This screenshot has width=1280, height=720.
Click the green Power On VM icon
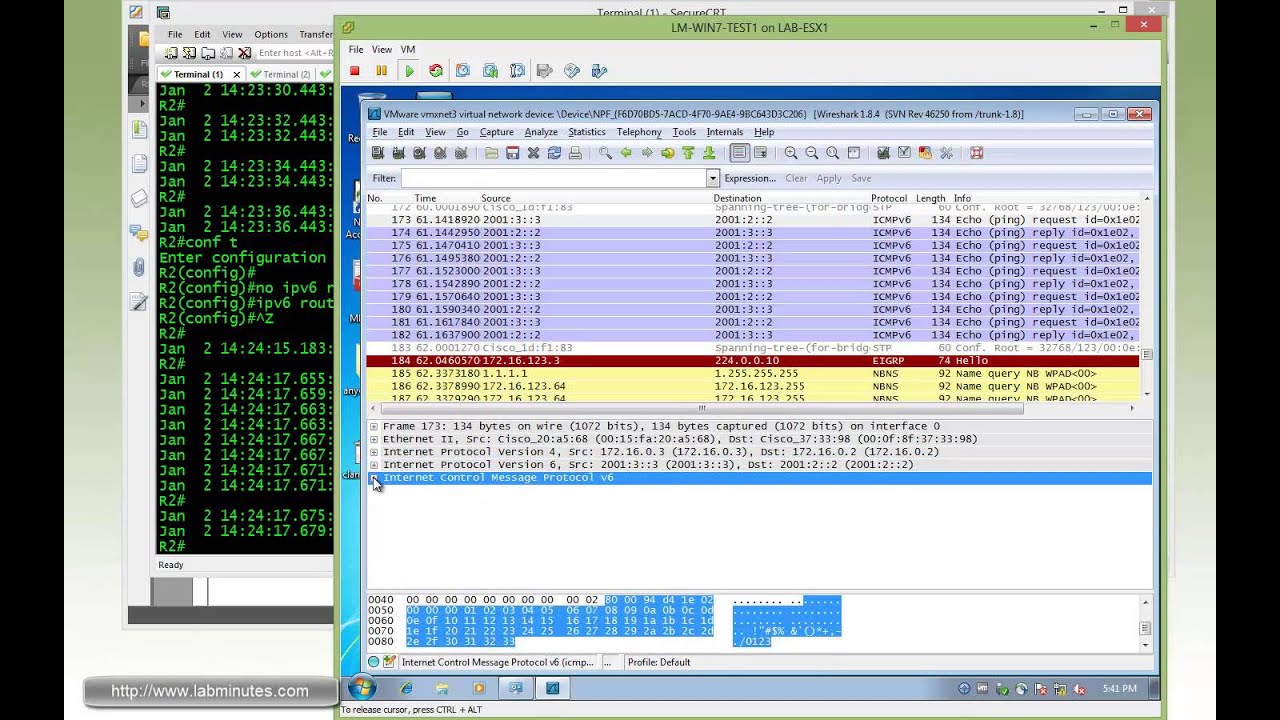point(409,71)
